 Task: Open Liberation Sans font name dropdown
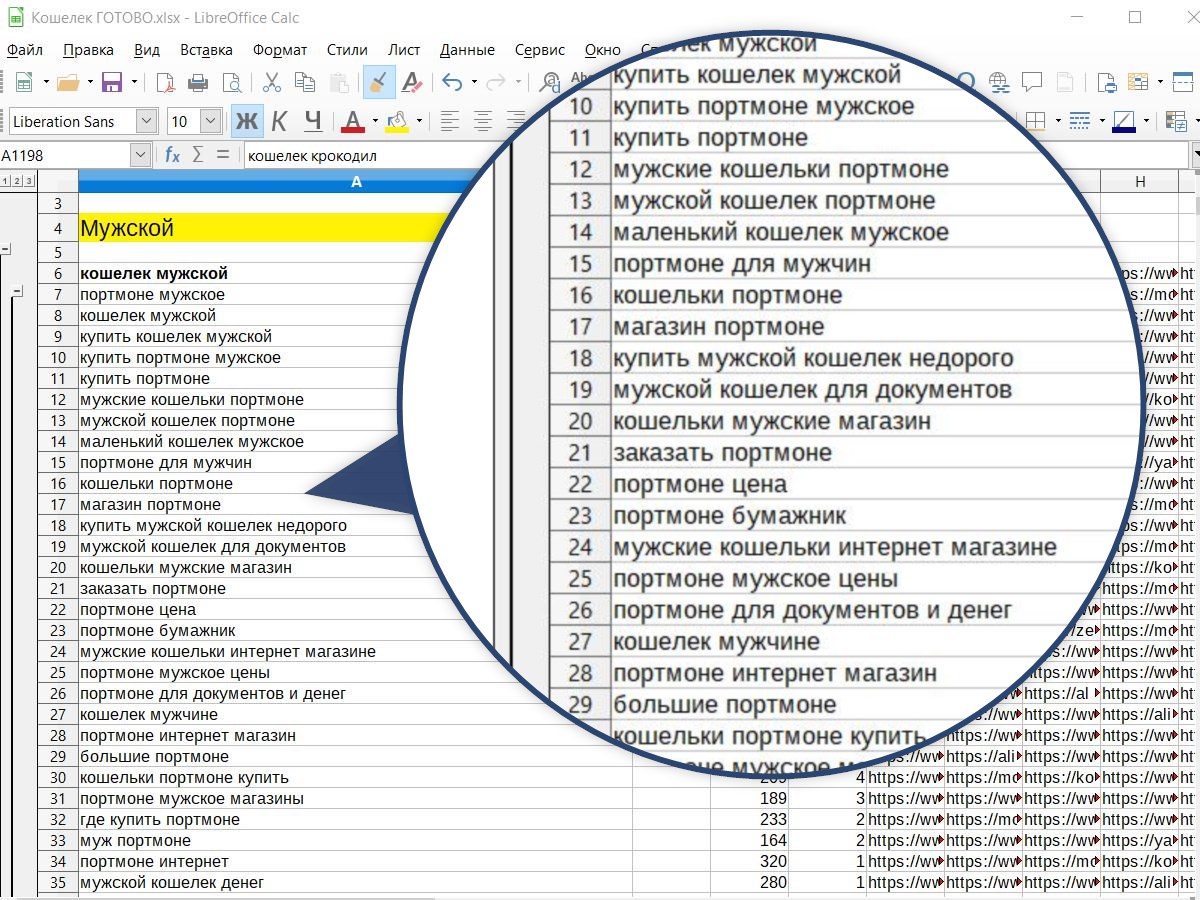(x=147, y=122)
